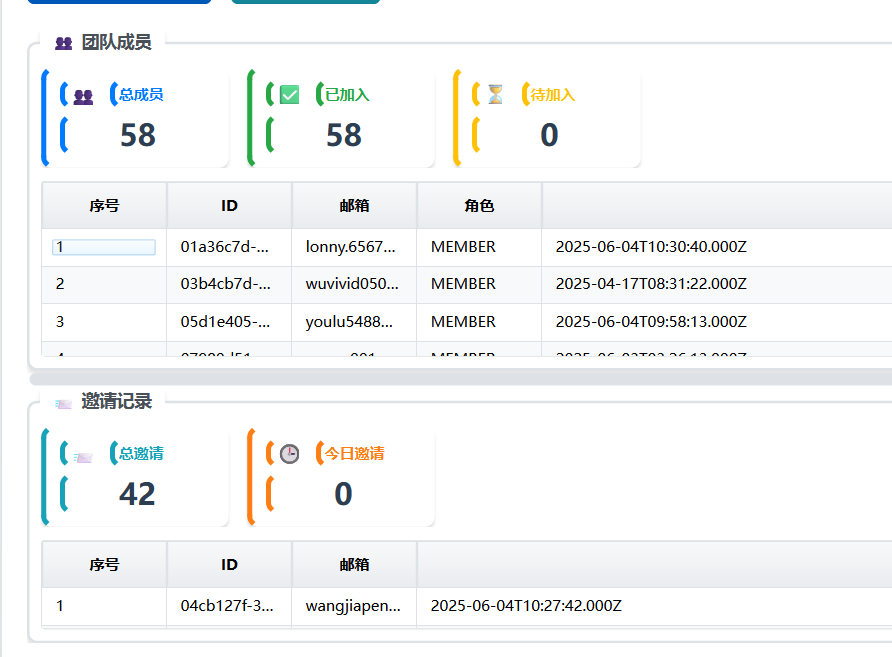Click the 邮箱 column header in team table
The width and height of the screenshot is (892, 657).
[354, 206]
